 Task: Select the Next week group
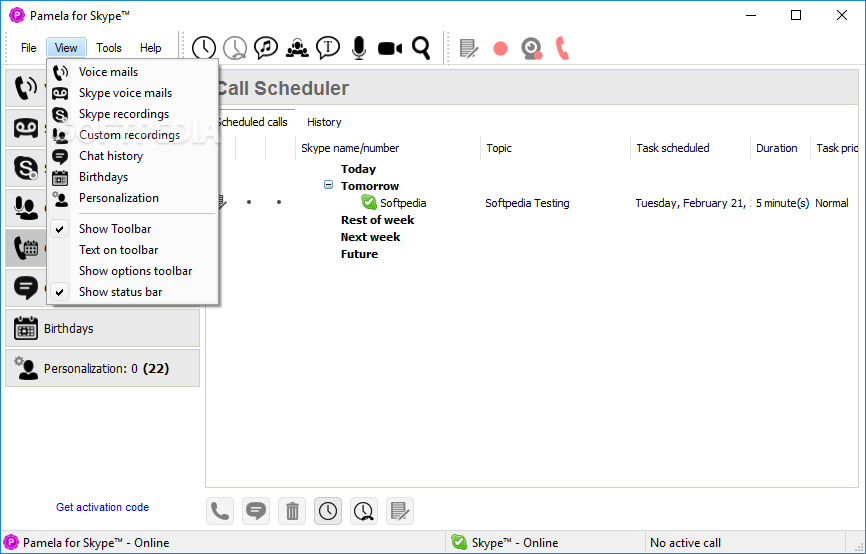[370, 237]
